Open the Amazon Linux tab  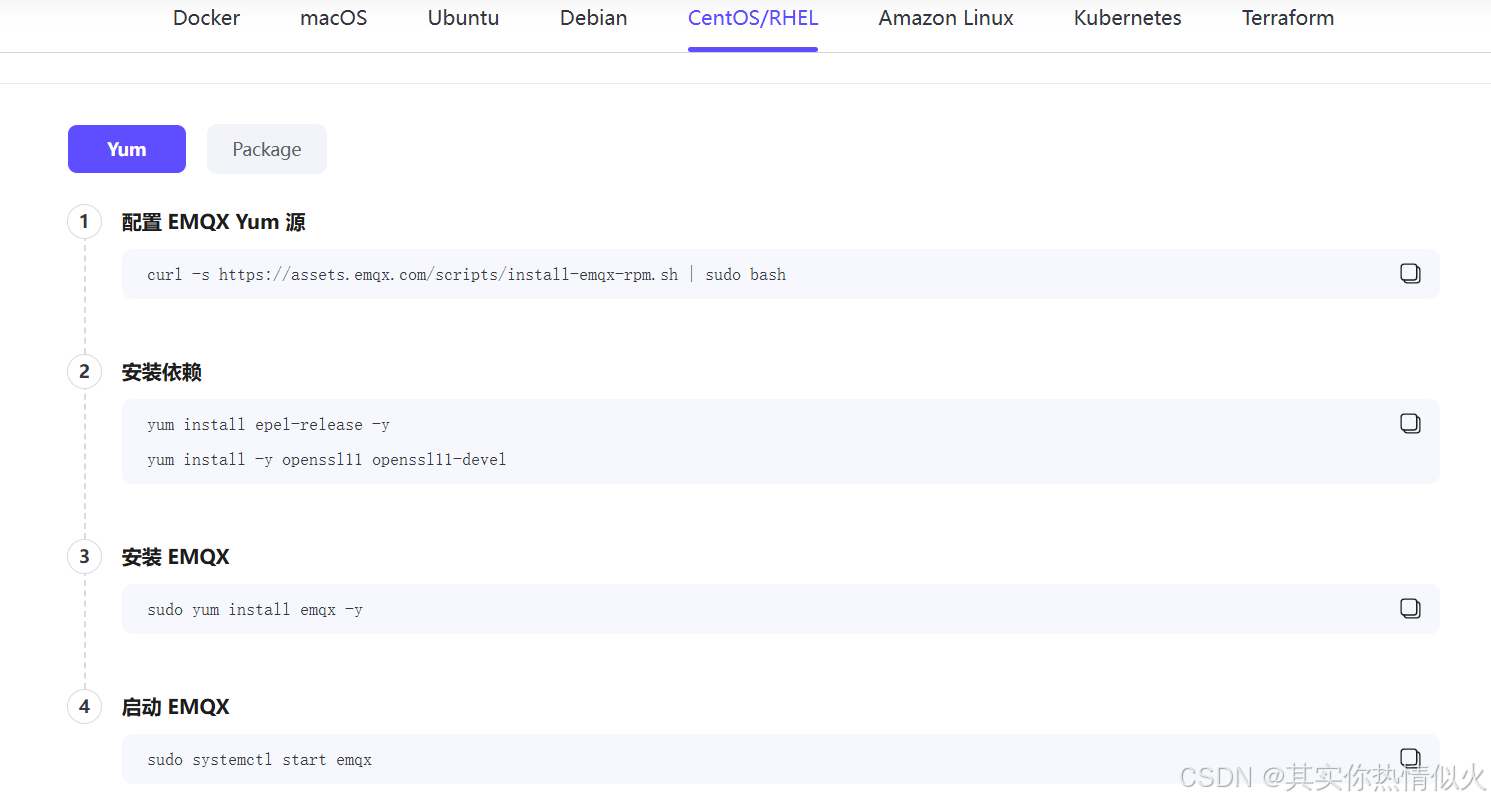946,18
